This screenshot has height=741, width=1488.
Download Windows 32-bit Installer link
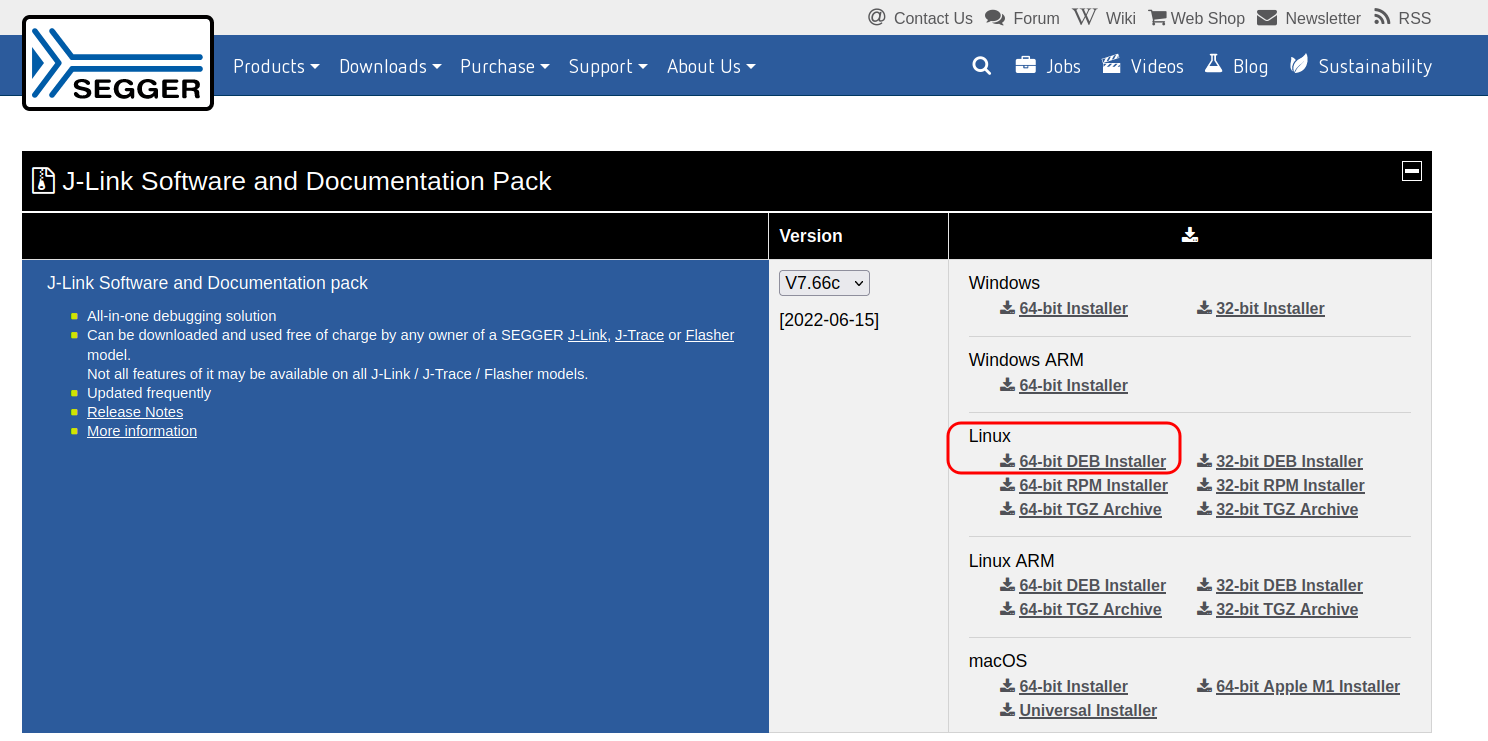point(1270,309)
